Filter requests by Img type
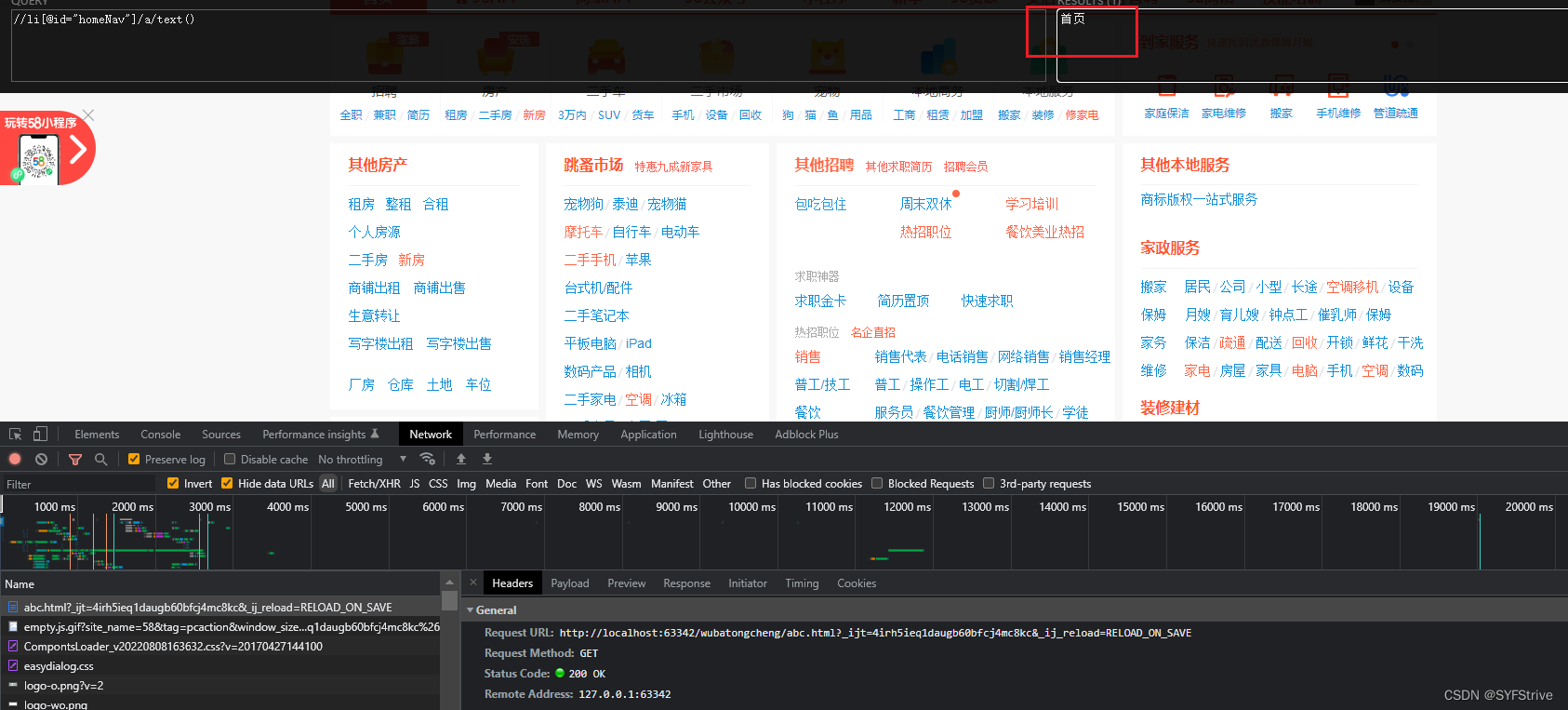The image size is (1568, 710). click(466, 483)
